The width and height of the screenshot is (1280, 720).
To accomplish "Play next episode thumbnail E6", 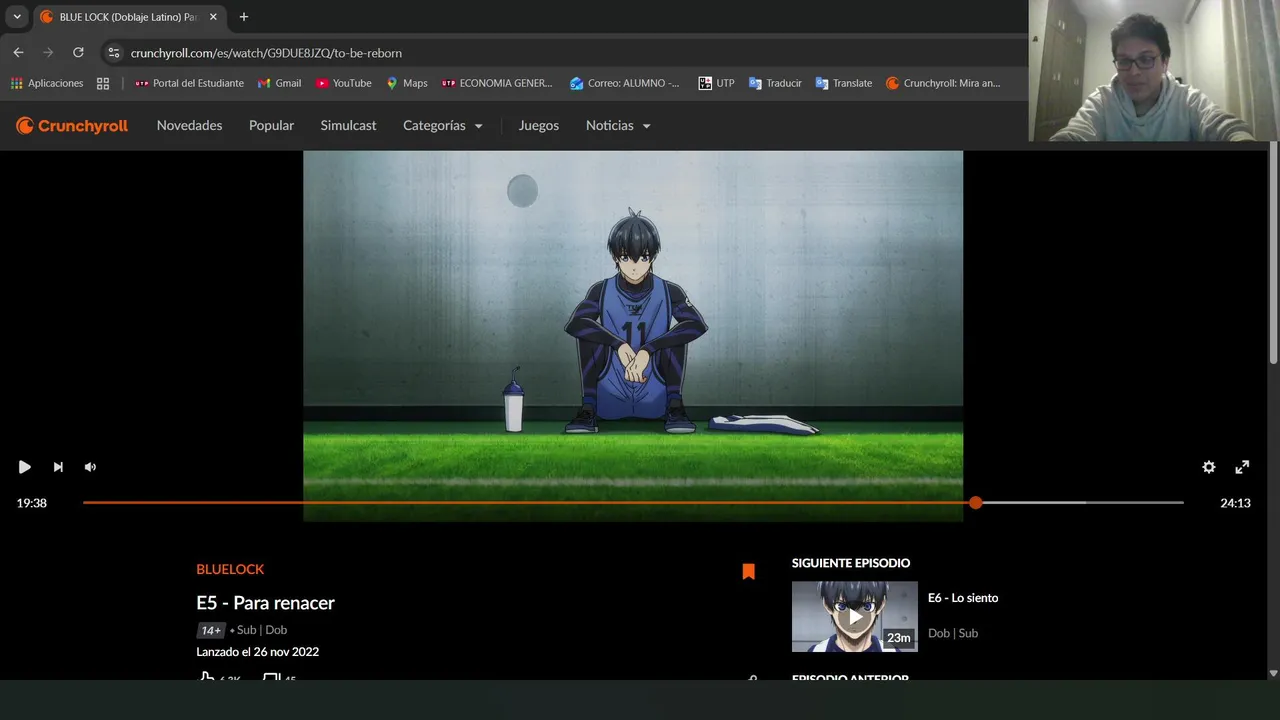I will pyautogui.click(x=854, y=616).
